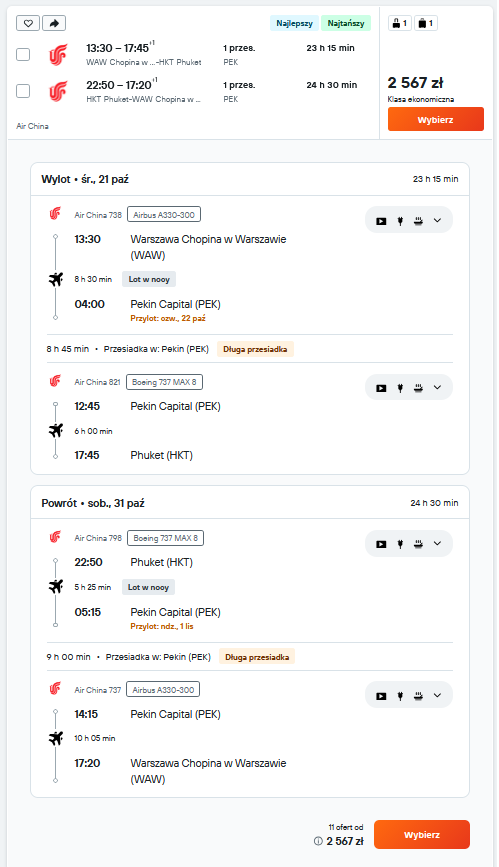Image resolution: width=499 pixels, height=867 pixels.
Task: Click the heart favorite icon
Action: click(28, 23)
